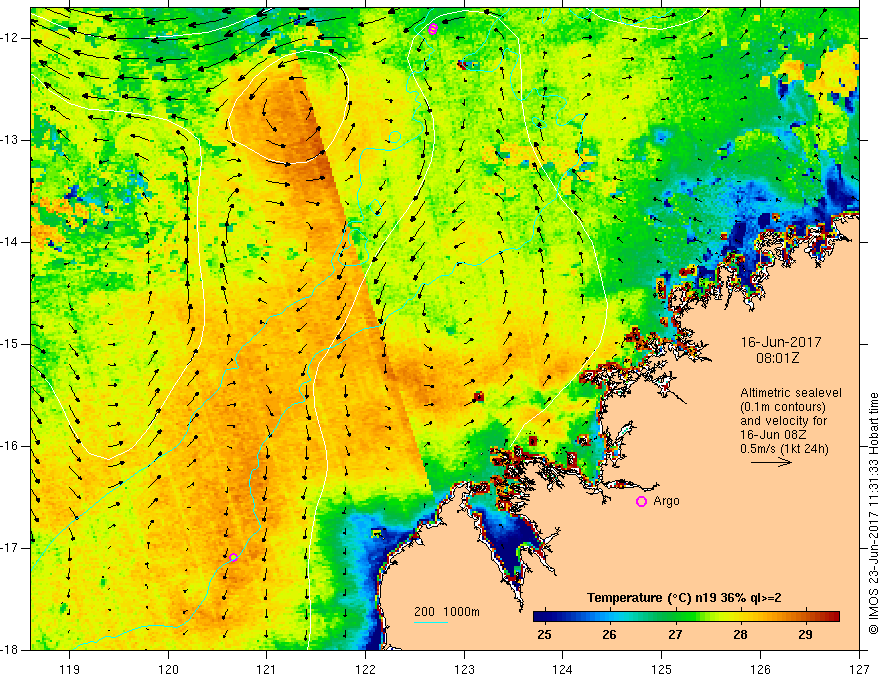Click the latitude axis label '-14'

coord(10,242)
